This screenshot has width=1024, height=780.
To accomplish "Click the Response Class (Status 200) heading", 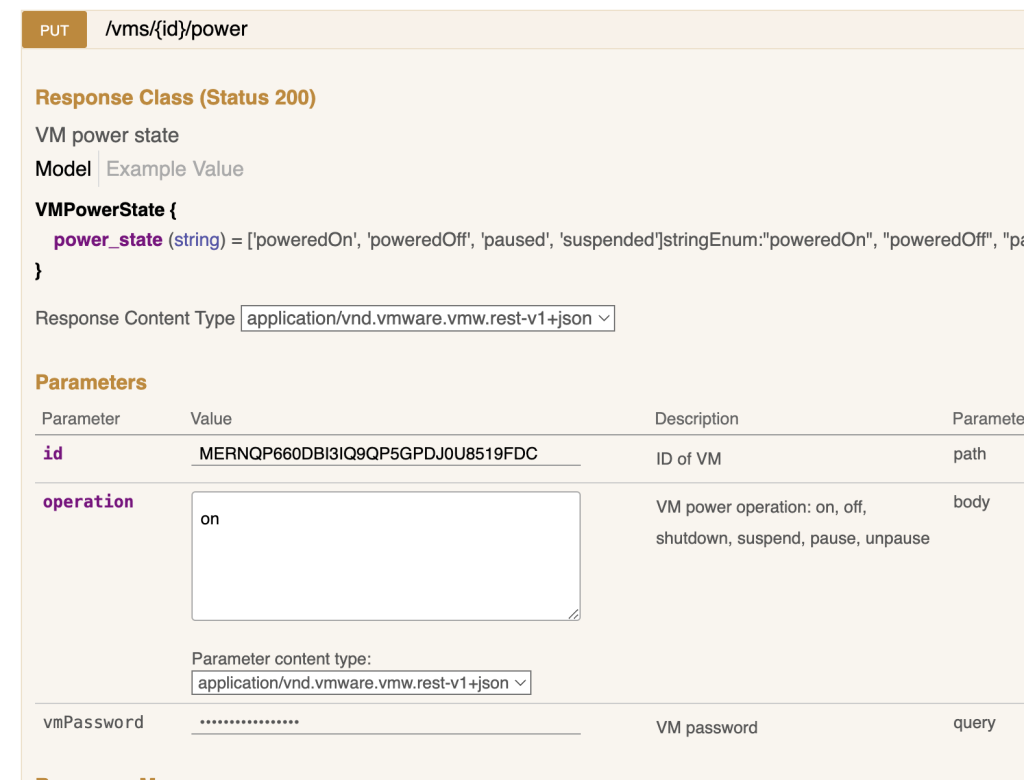I will (x=175, y=98).
